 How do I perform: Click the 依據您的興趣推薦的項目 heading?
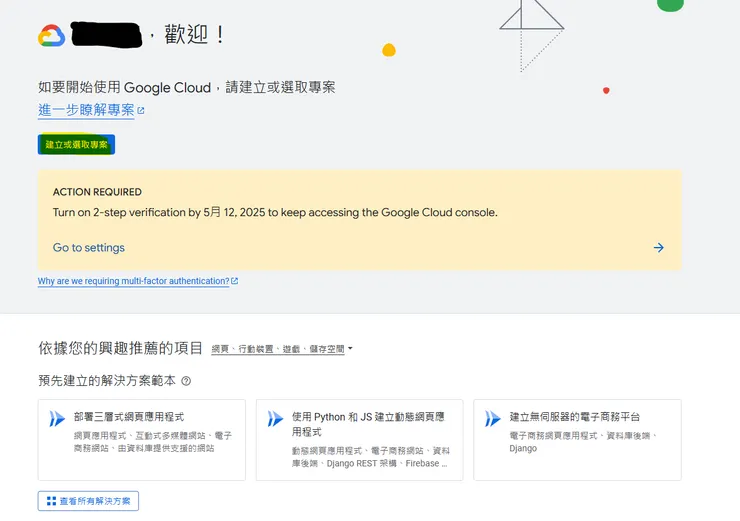120,348
